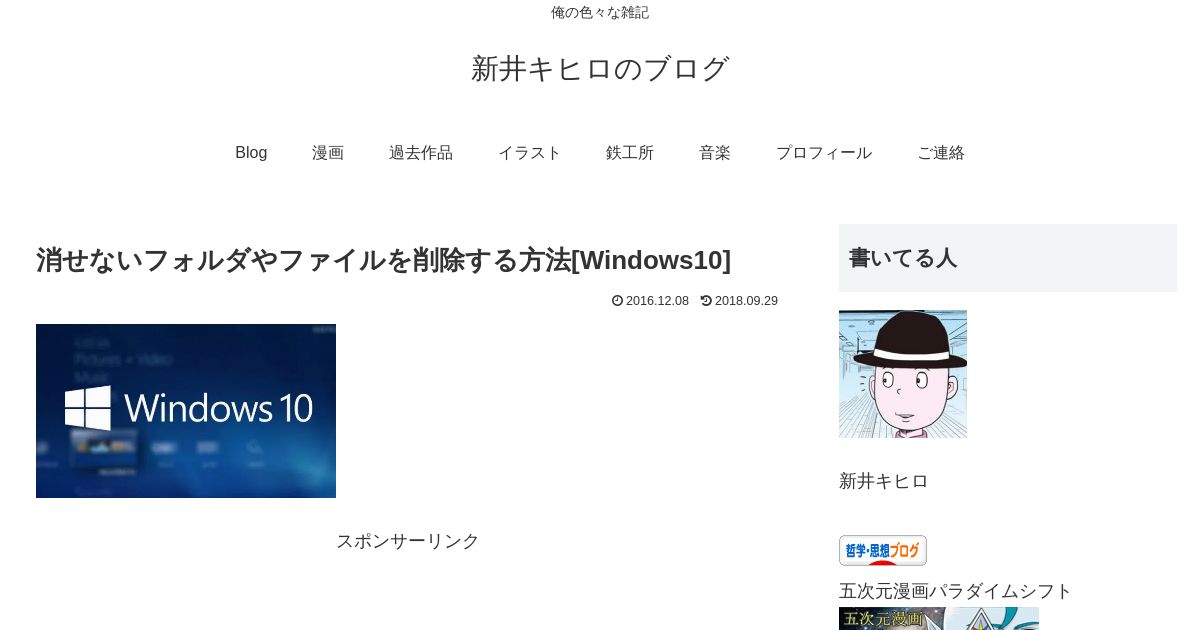1200x630 pixels.
Task: Click the published date 2016.12.08
Action: [657, 301]
